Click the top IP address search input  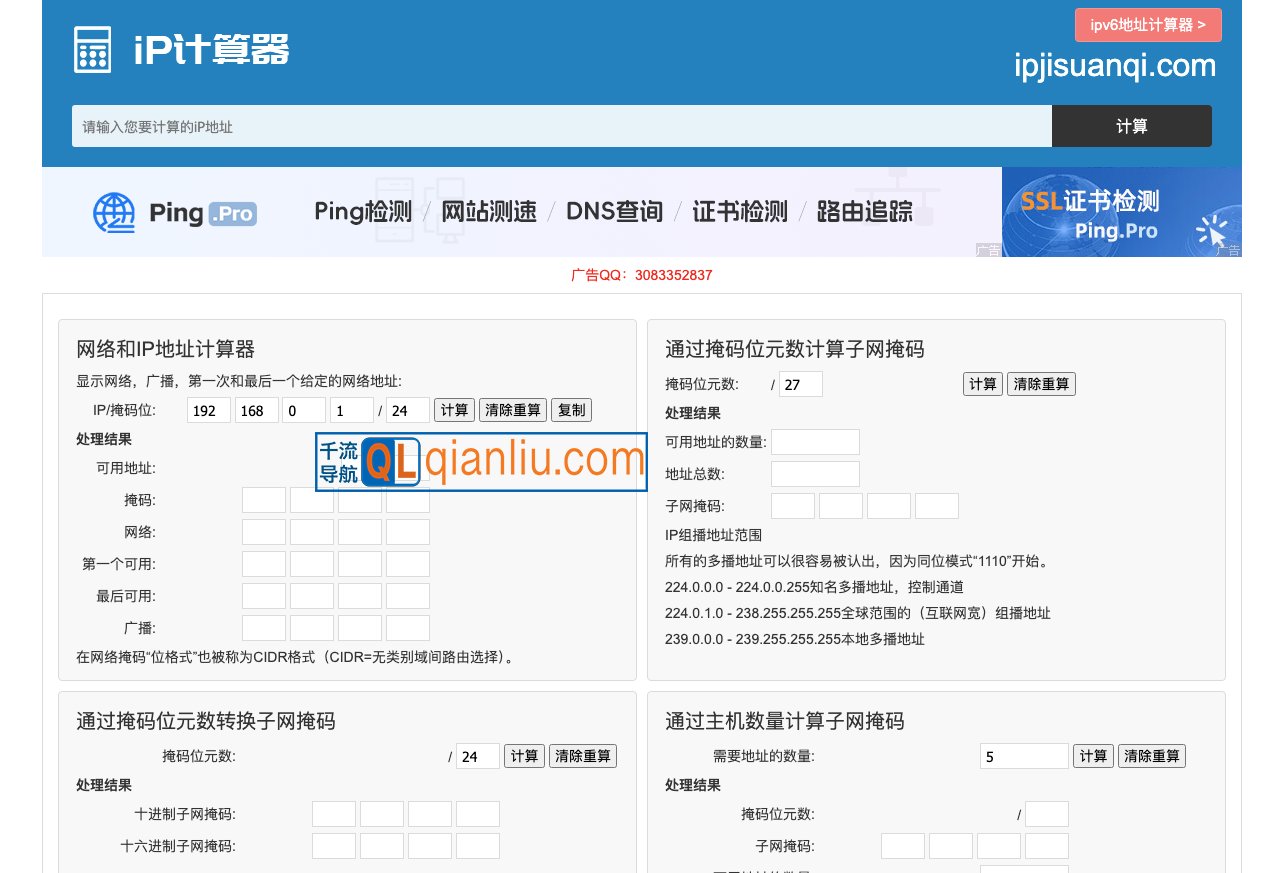(x=560, y=126)
